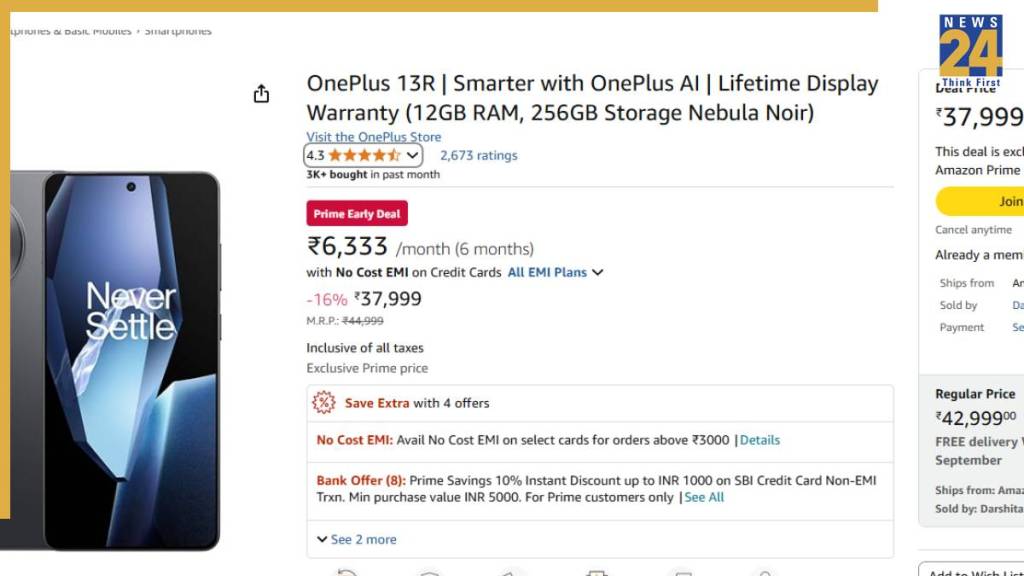
Task: Click the OnePlus 13R product title
Action: coord(592,98)
